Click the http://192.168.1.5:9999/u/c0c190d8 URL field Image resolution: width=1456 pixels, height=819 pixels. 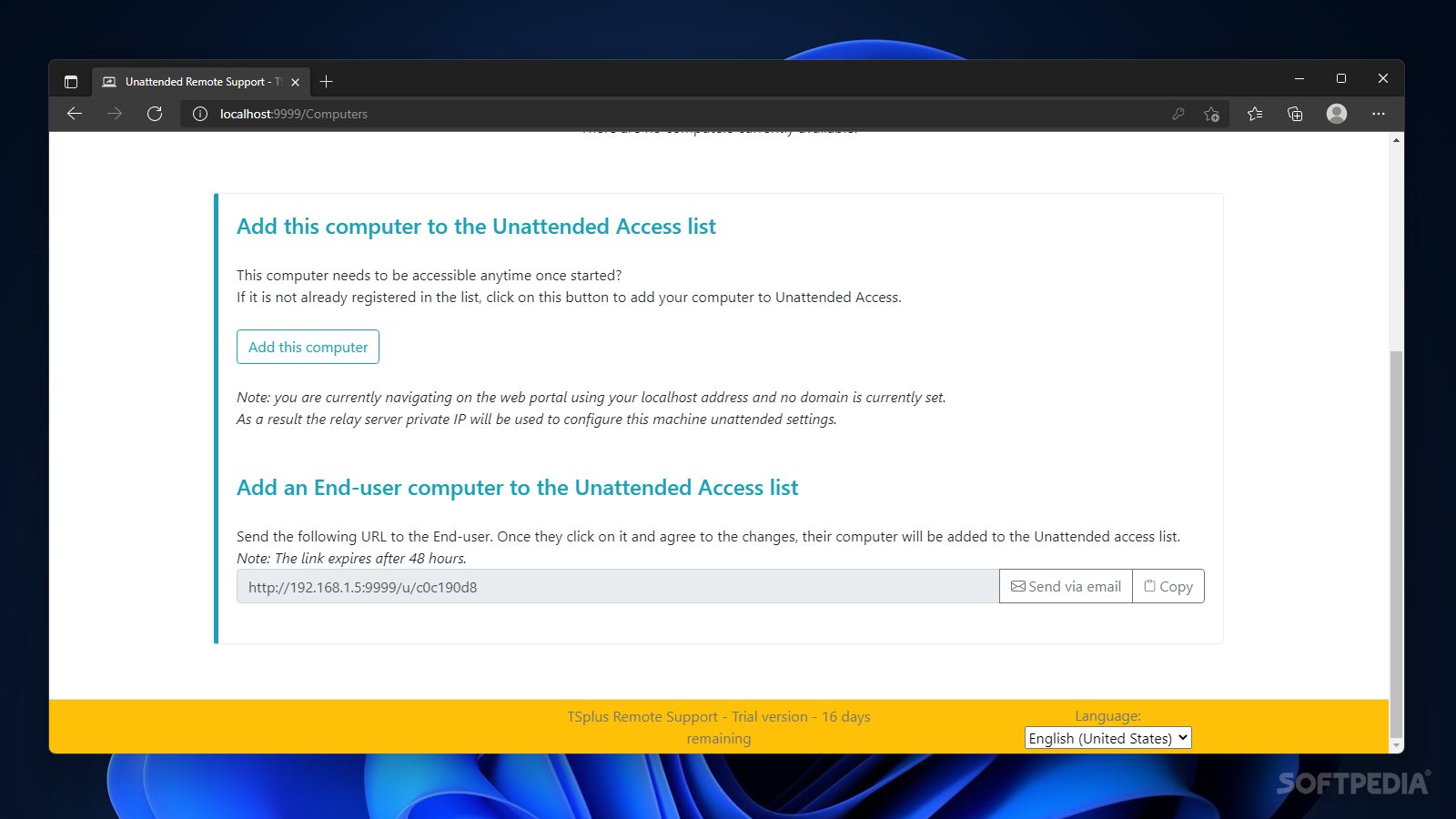click(x=618, y=586)
